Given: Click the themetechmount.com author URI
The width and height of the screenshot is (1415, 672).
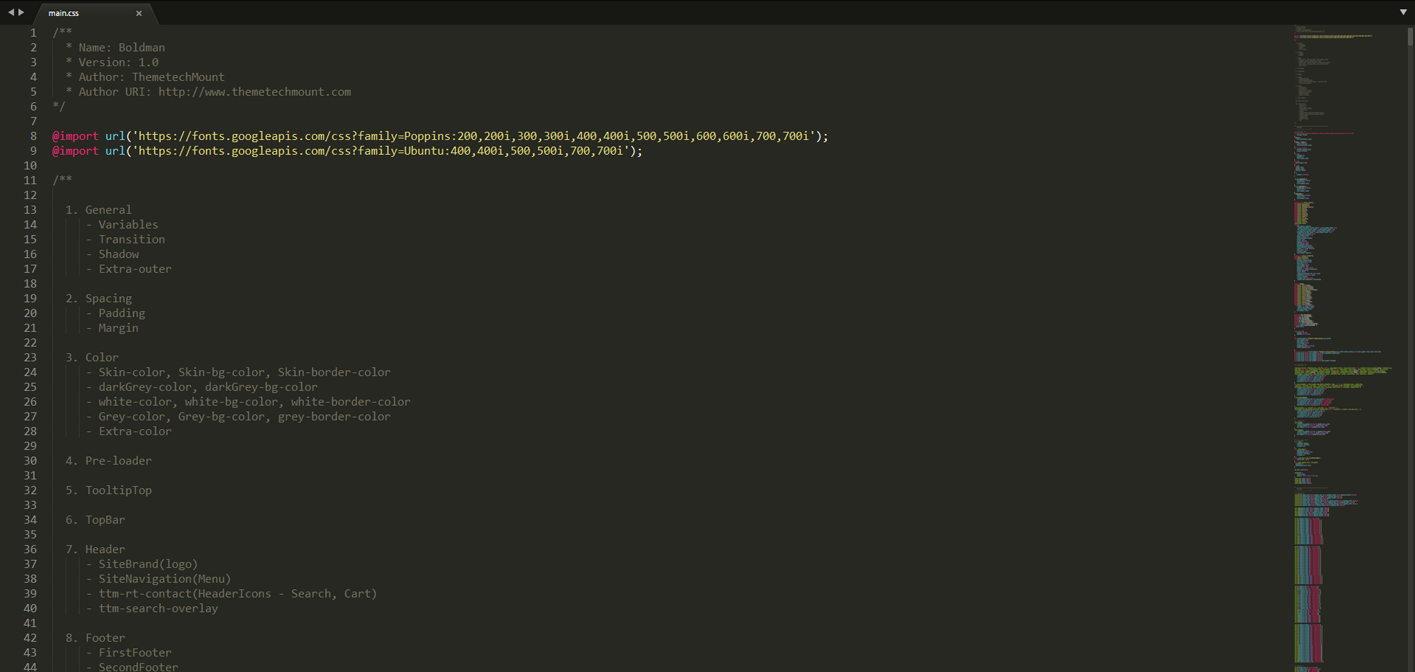Looking at the screenshot, I should pyautogui.click(x=254, y=92).
